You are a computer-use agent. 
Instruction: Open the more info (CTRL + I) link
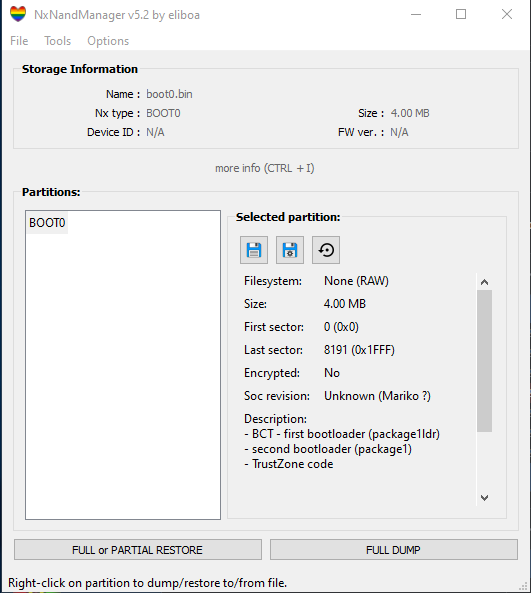[265, 168]
